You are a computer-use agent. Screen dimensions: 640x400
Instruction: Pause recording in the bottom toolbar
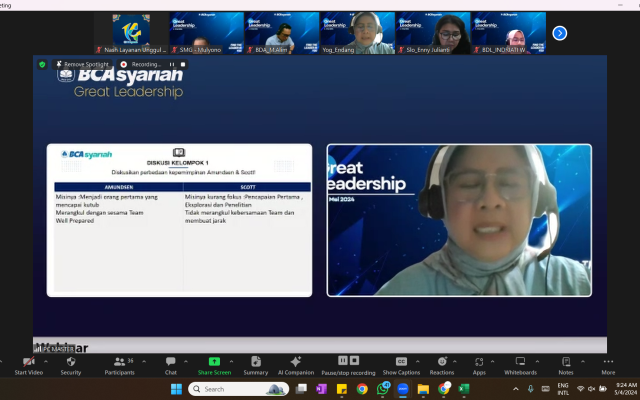coord(343,360)
